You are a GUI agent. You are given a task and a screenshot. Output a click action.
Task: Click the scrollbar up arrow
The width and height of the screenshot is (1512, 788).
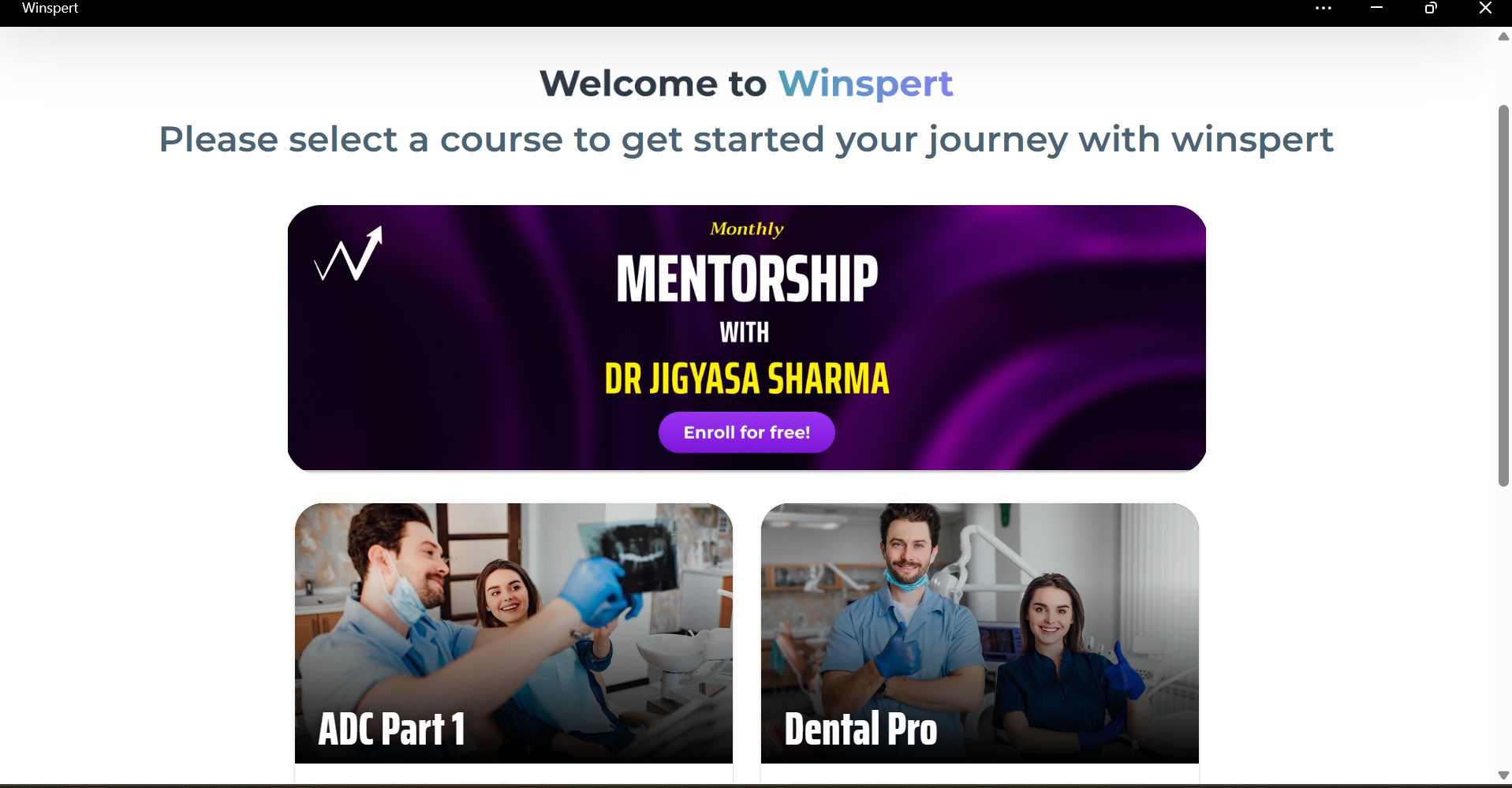[x=1503, y=36]
